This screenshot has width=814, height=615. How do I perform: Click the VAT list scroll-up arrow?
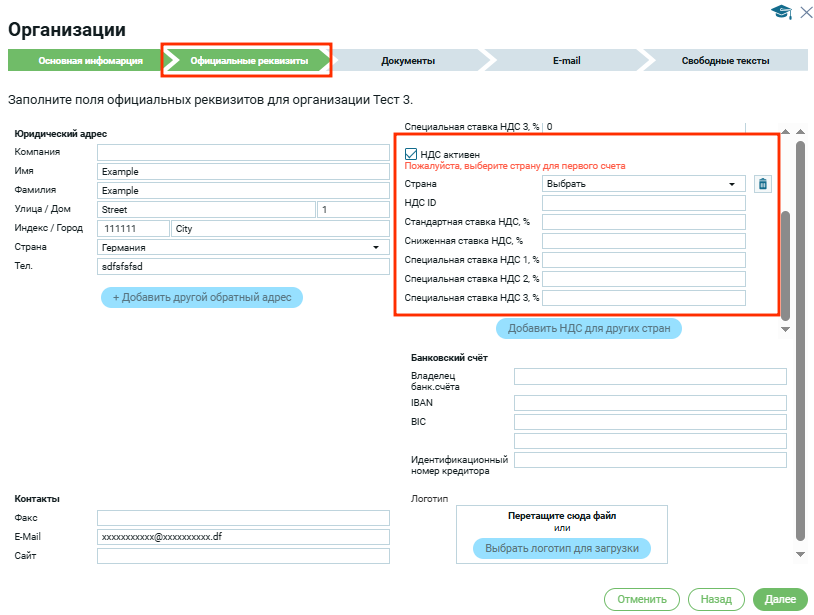785,131
